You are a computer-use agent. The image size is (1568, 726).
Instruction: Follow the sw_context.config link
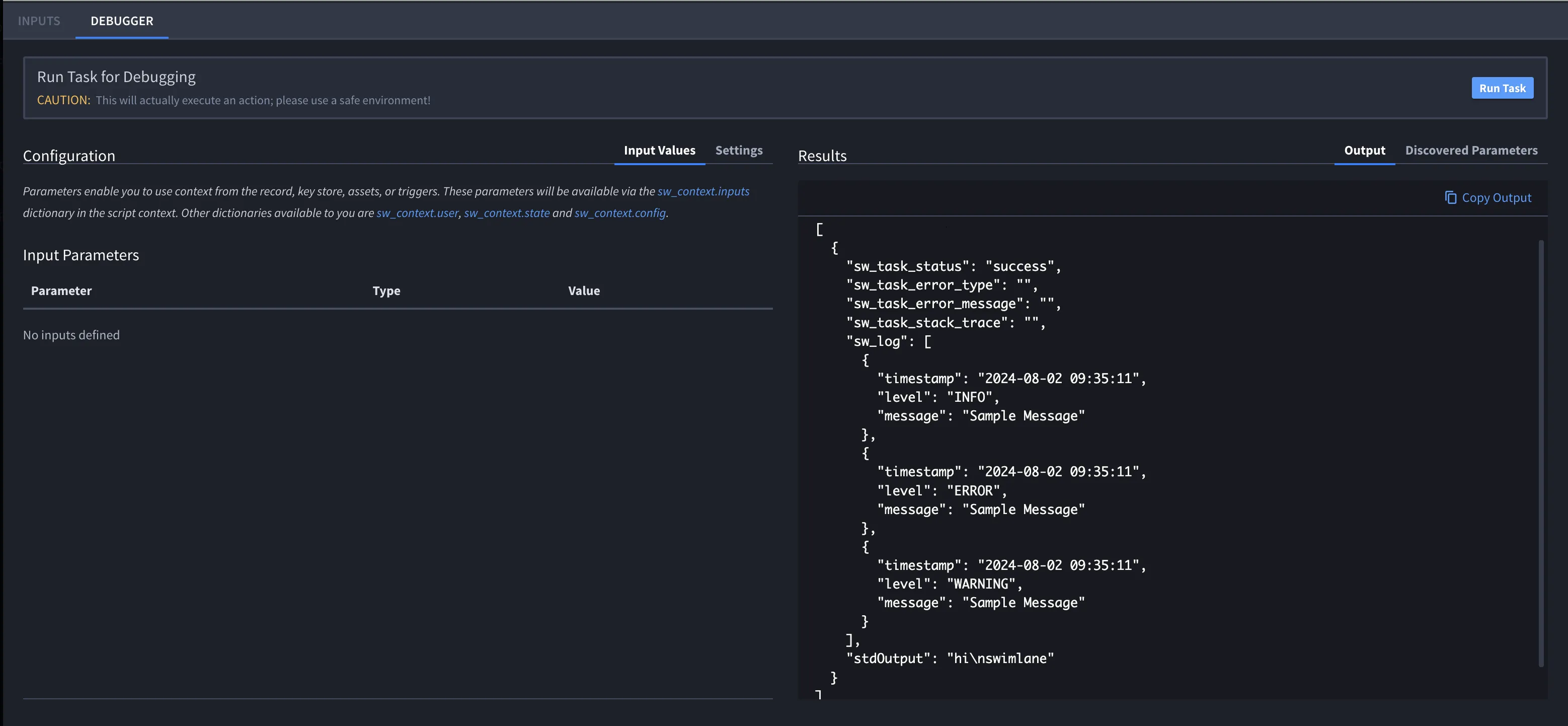click(619, 213)
